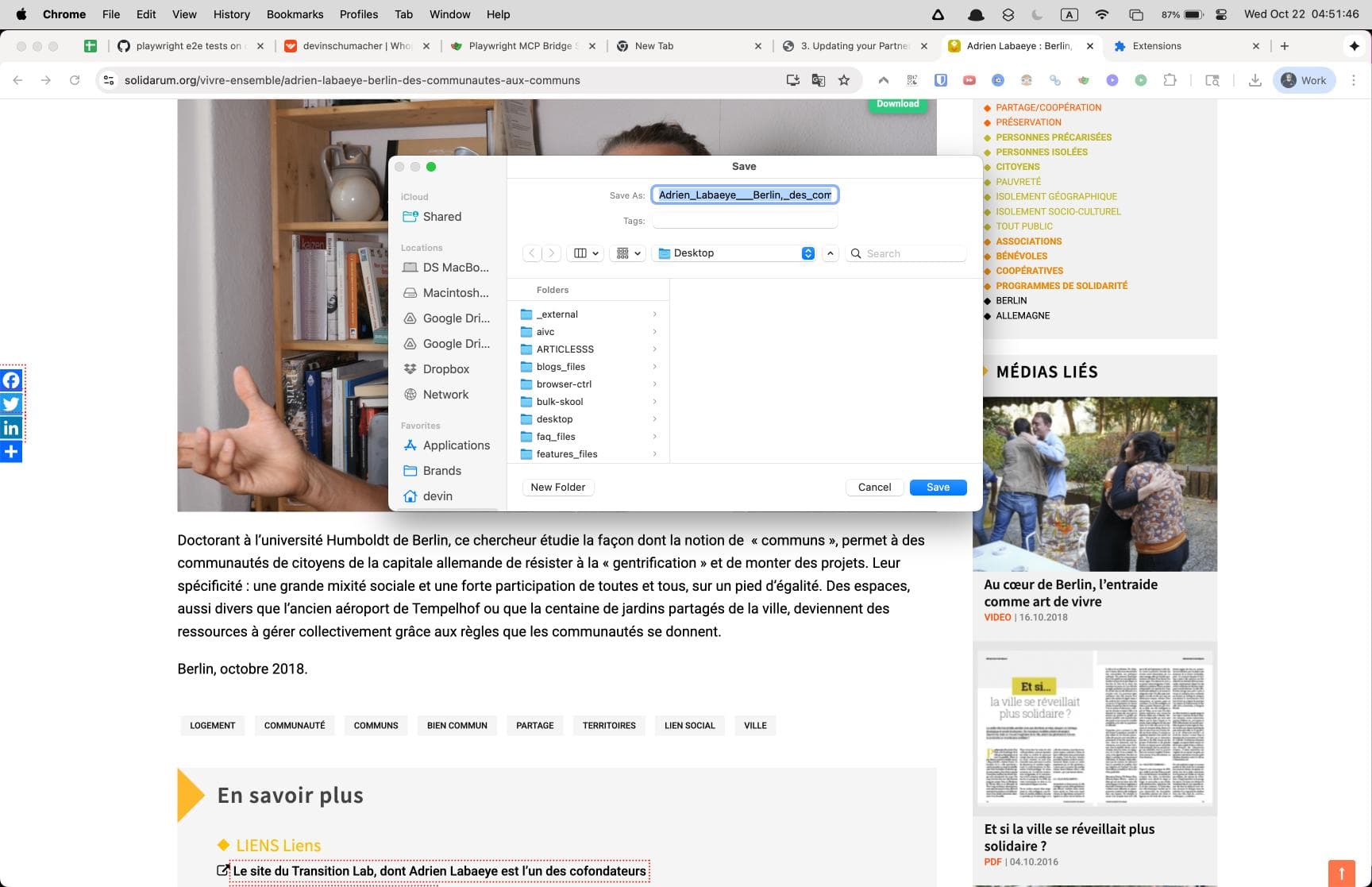Switch the save dialog to column view
Image resolution: width=1372 pixels, height=887 pixels.
[582, 253]
